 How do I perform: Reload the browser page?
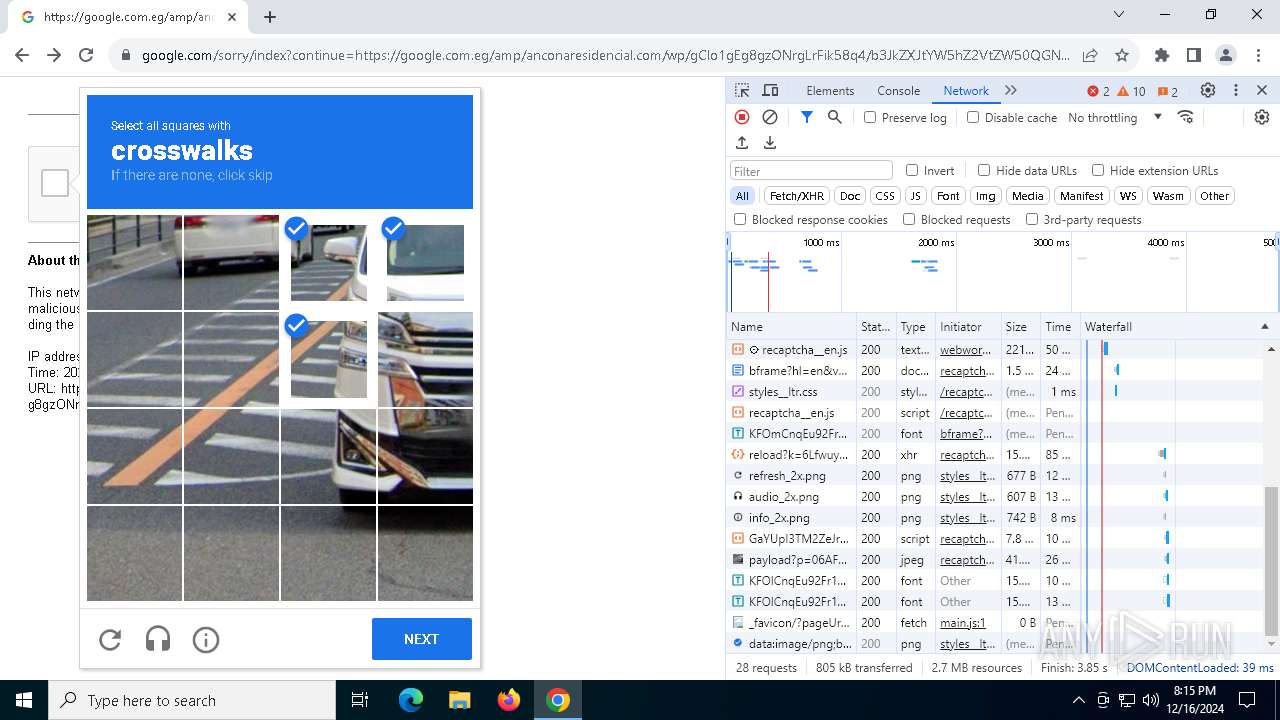86,55
